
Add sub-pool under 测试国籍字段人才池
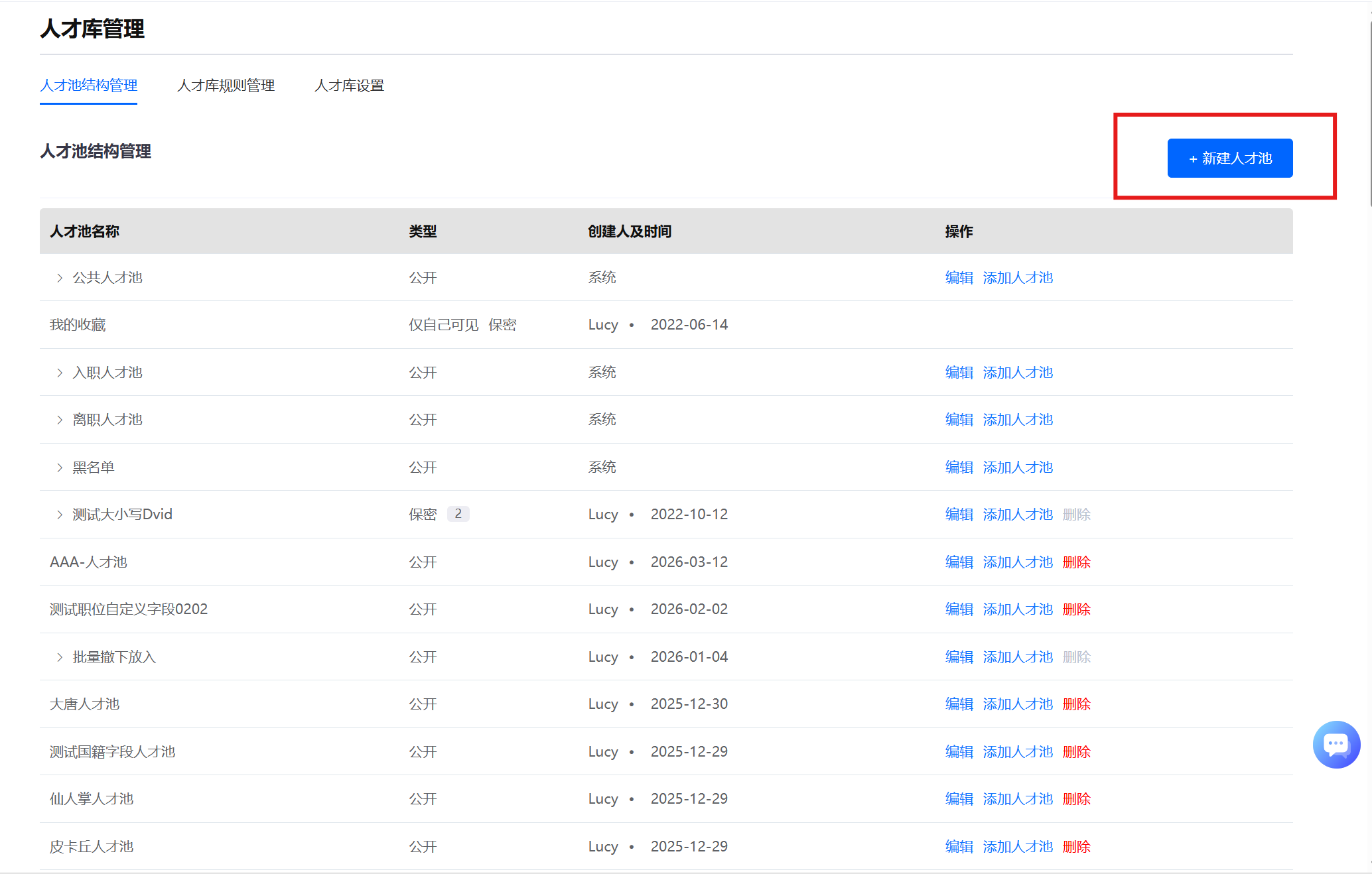(1018, 752)
